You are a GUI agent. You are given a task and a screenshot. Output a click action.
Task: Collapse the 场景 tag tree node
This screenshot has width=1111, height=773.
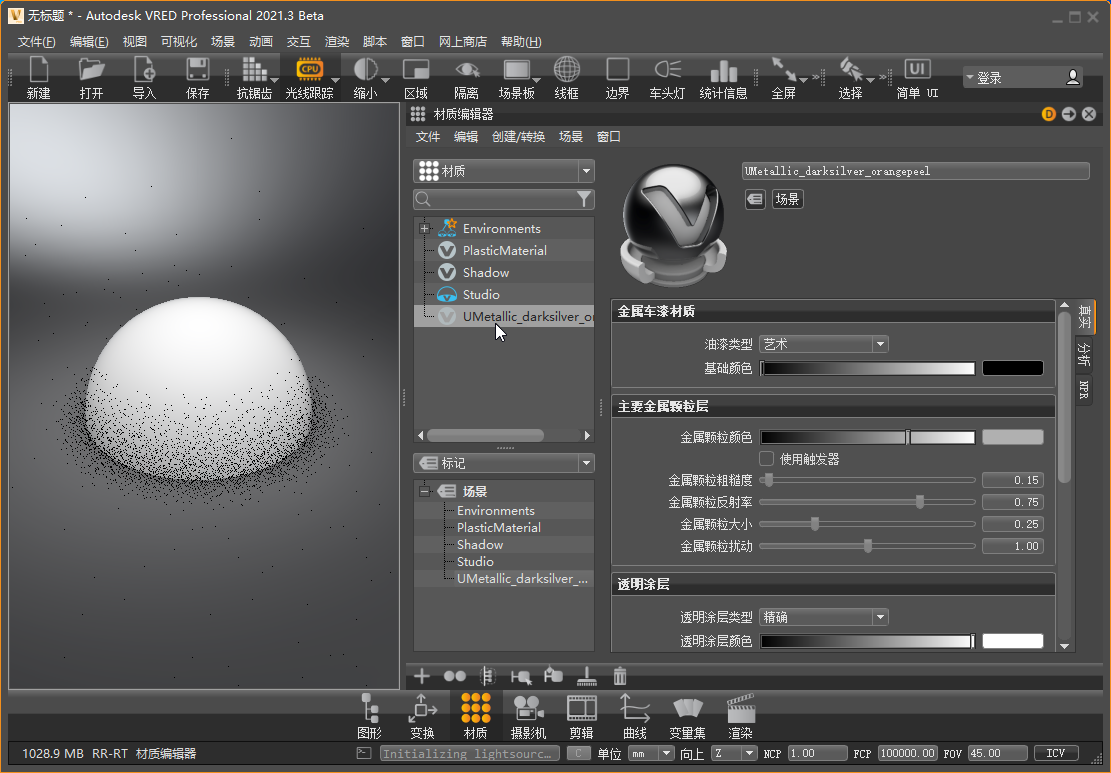point(424,491)
